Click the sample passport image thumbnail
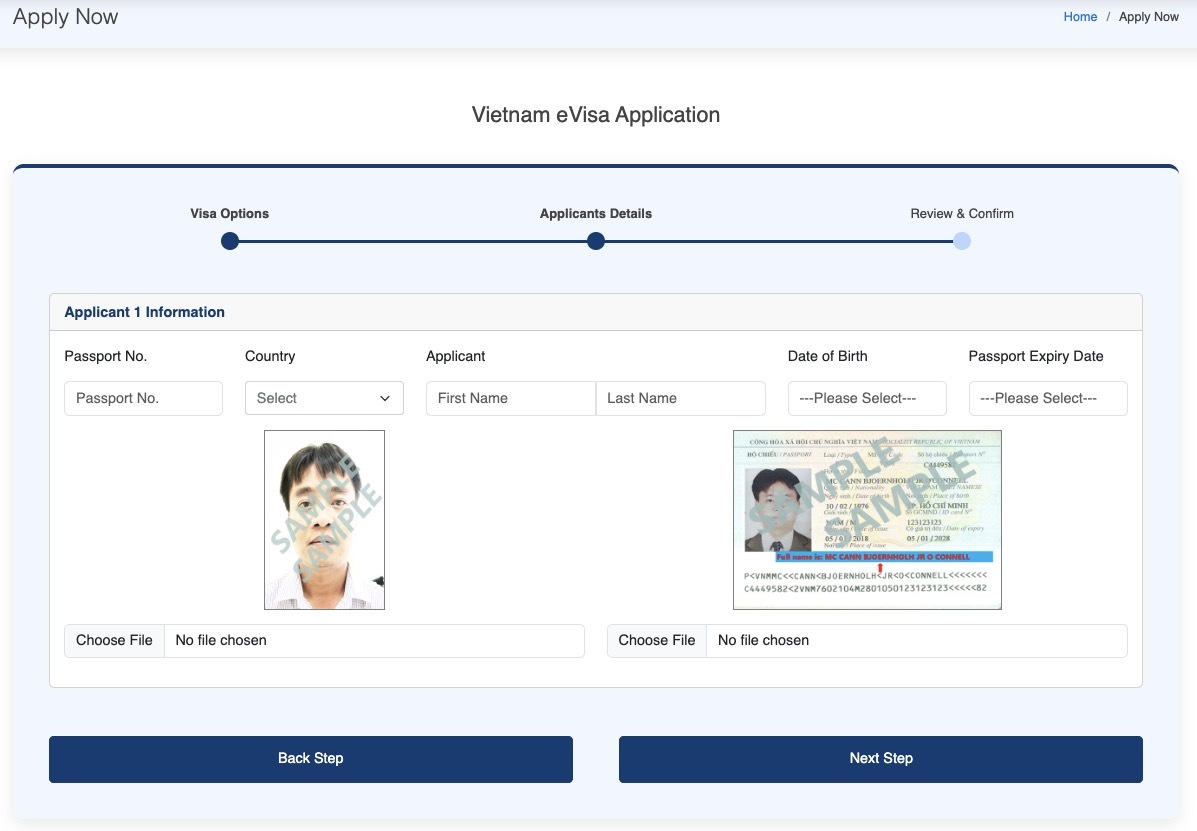Screen dimensions: 1197x831 pos(867,520)
